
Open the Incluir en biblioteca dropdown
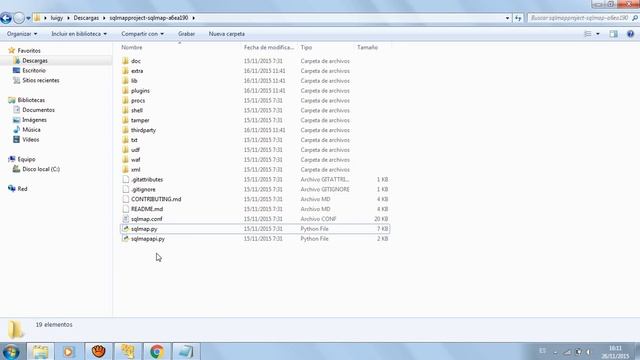(79, 34)
